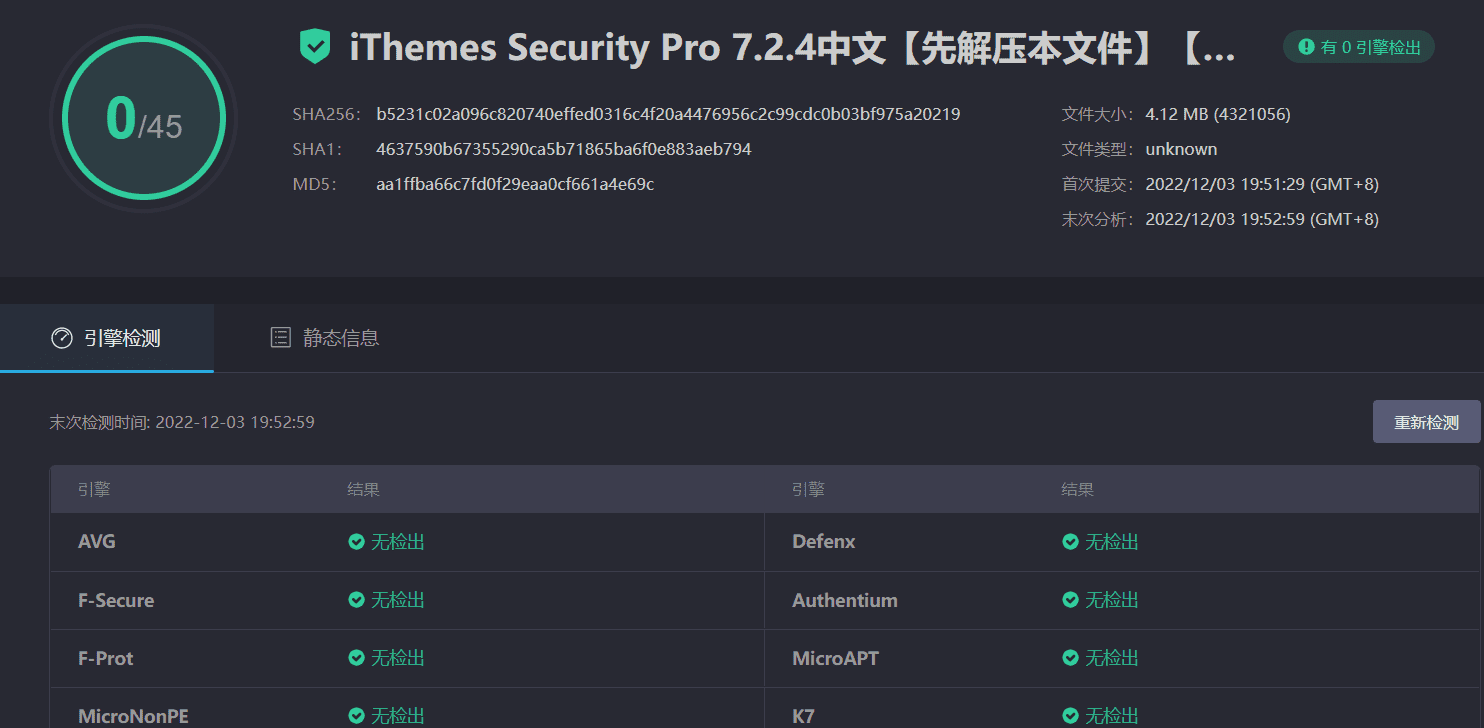Click 无检出 result text for Authentium
1484x728 pixels.
1112,600
